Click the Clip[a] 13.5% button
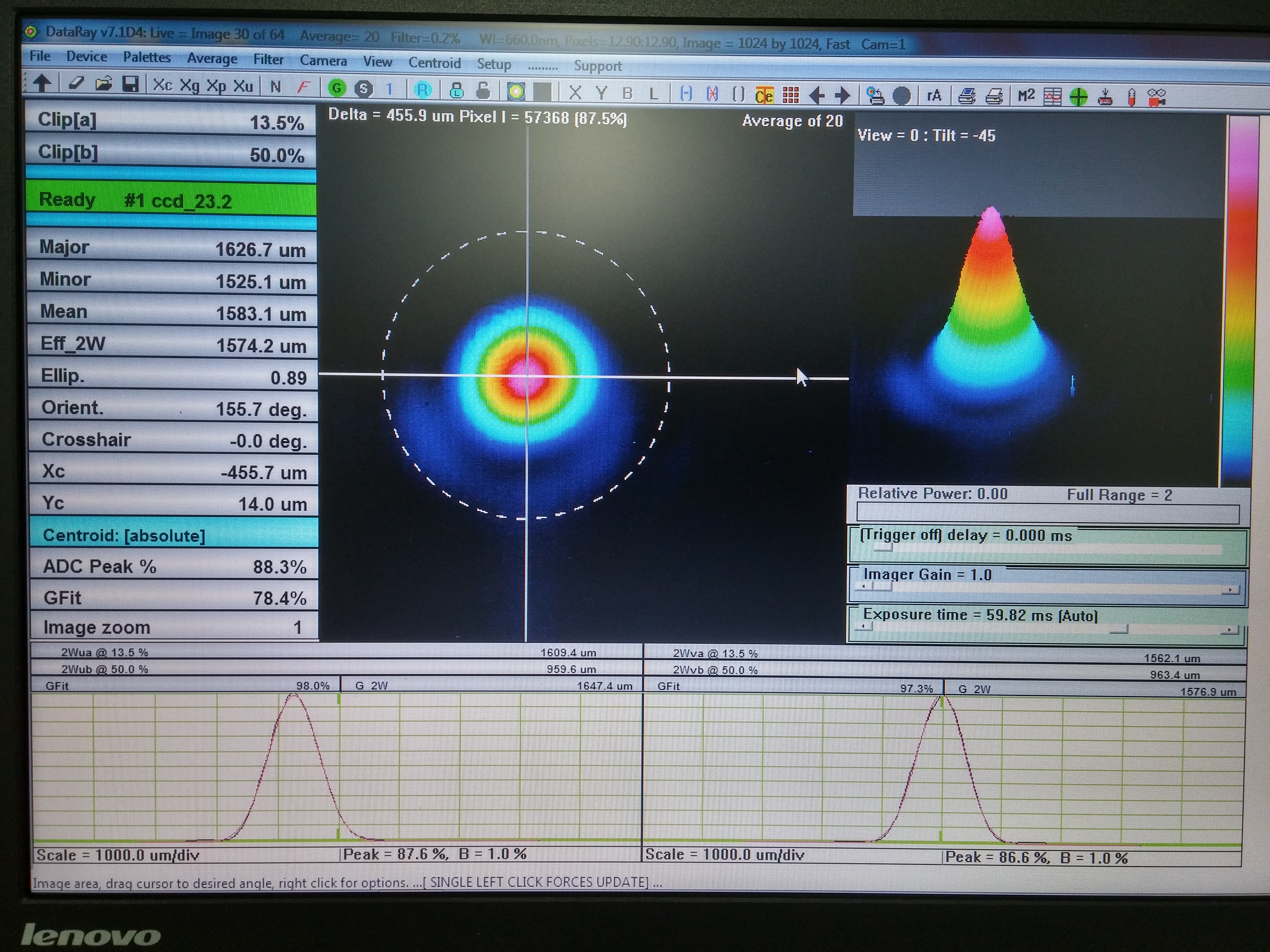Image resolution: width=1270 pixels, height=952 pixels. click(171, 121)
